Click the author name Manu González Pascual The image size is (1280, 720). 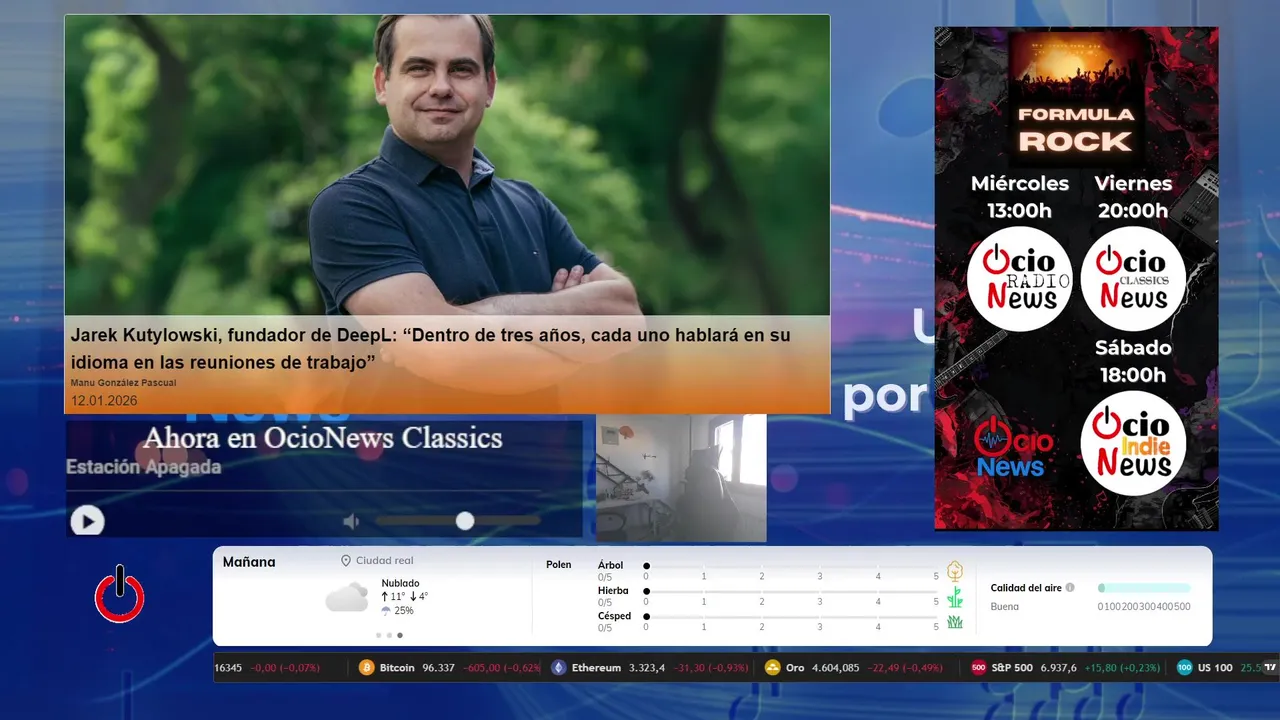tap(123, 383)
